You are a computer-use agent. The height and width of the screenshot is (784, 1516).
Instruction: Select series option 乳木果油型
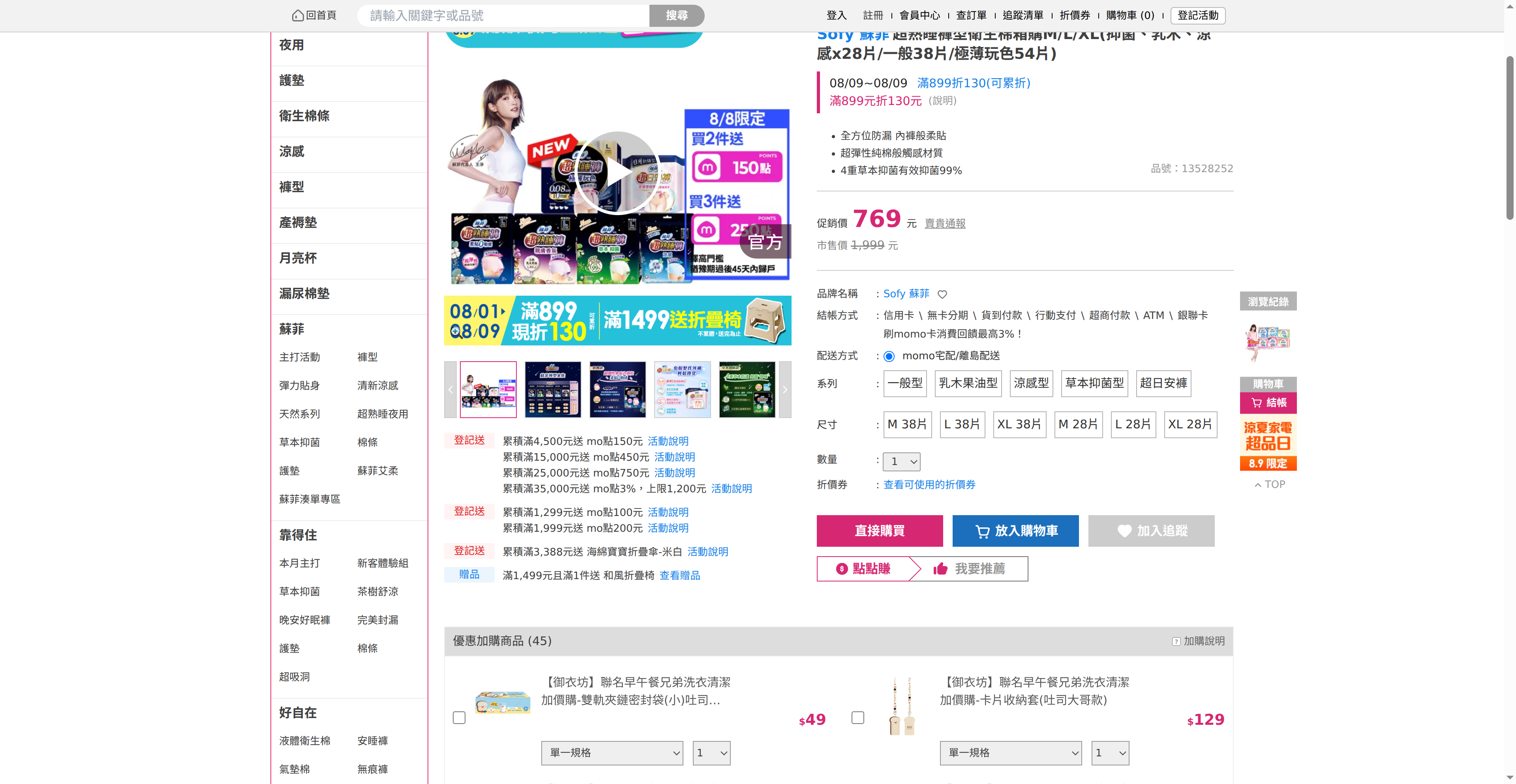(968, 383)
